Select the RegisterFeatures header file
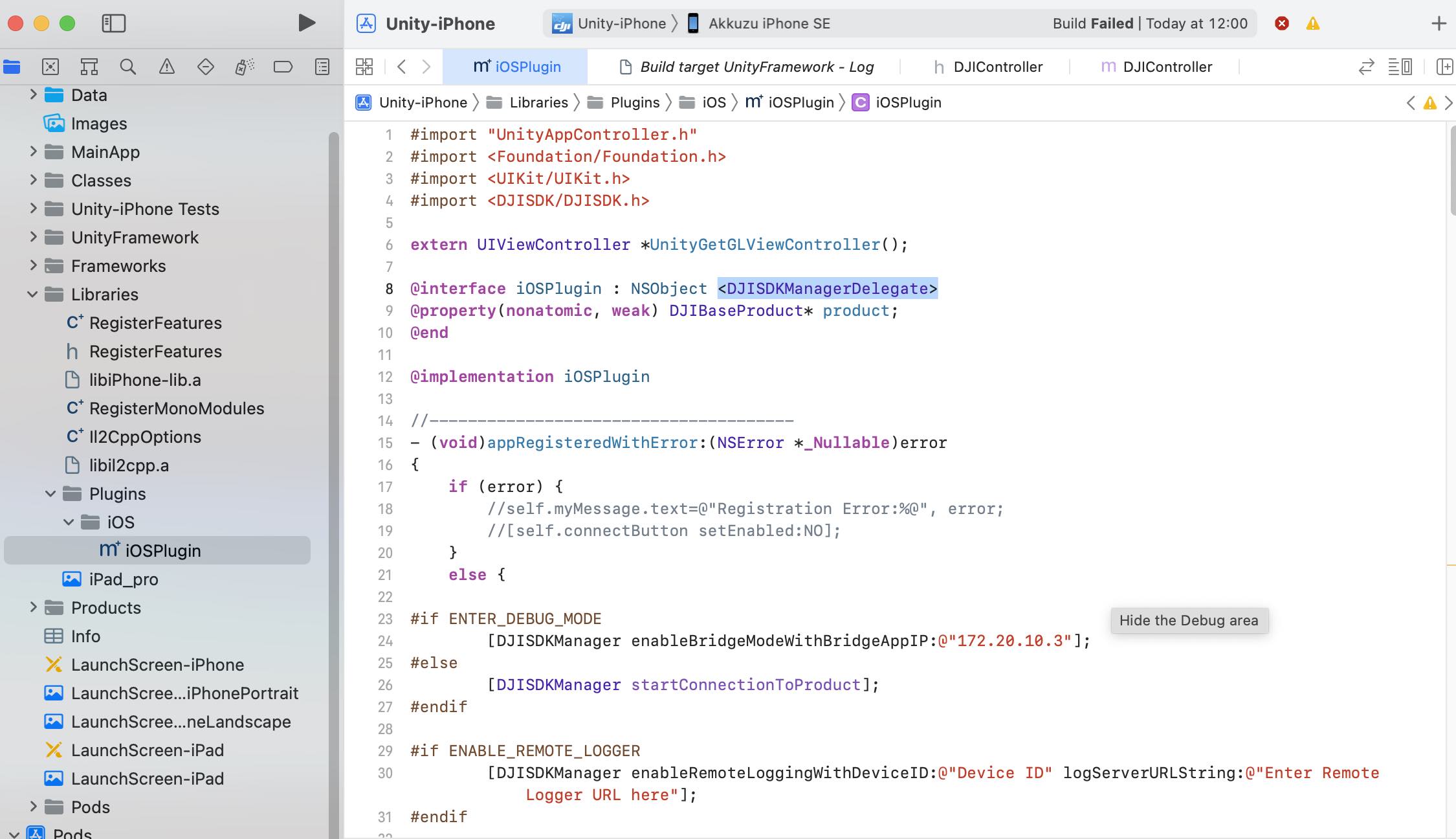The image size is (1456, 839). (144, 351)
